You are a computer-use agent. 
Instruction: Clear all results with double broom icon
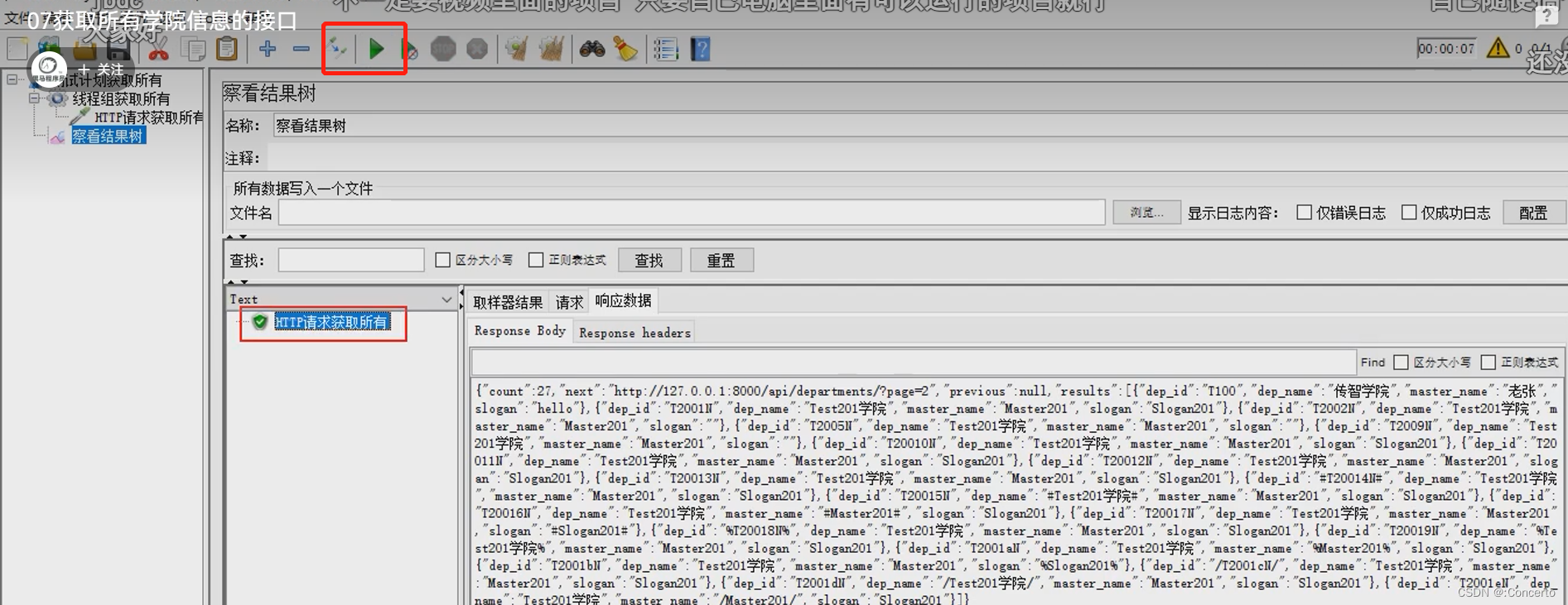(x=551, y=49)
